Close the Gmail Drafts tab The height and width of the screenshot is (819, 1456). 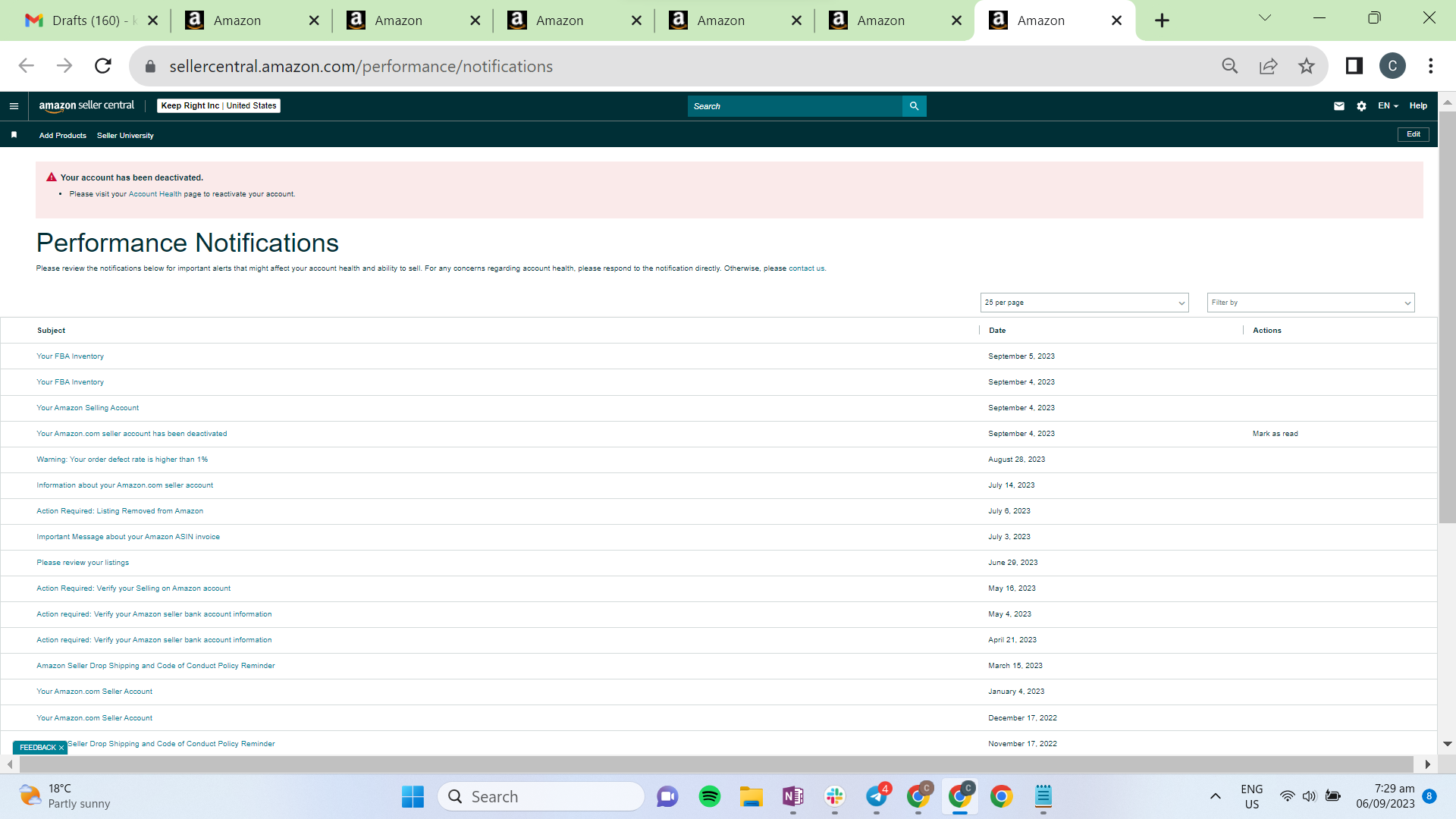(x=152, y=20)
